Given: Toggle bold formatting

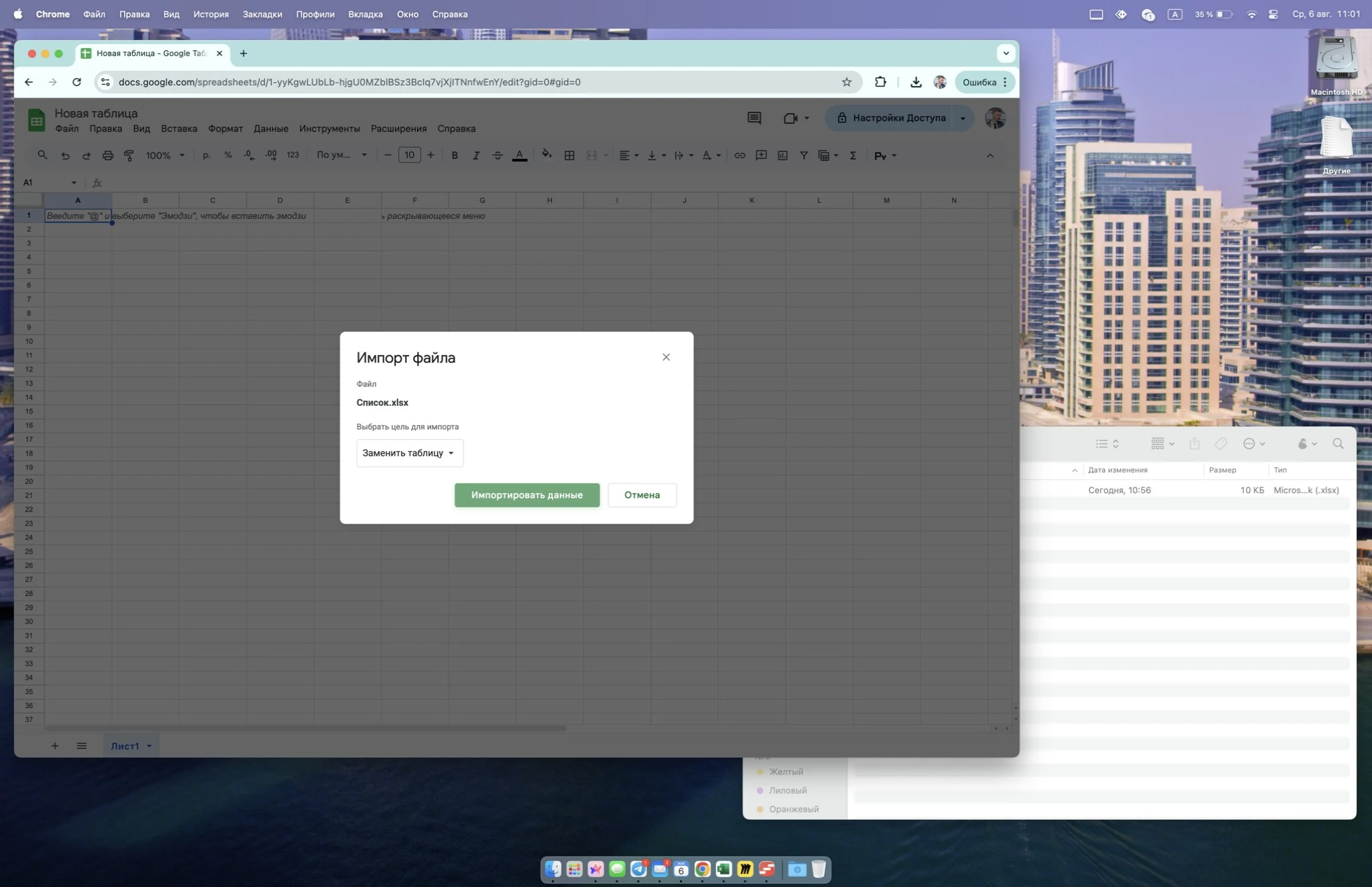Looking at the screenshot, I should pos(454,155).
